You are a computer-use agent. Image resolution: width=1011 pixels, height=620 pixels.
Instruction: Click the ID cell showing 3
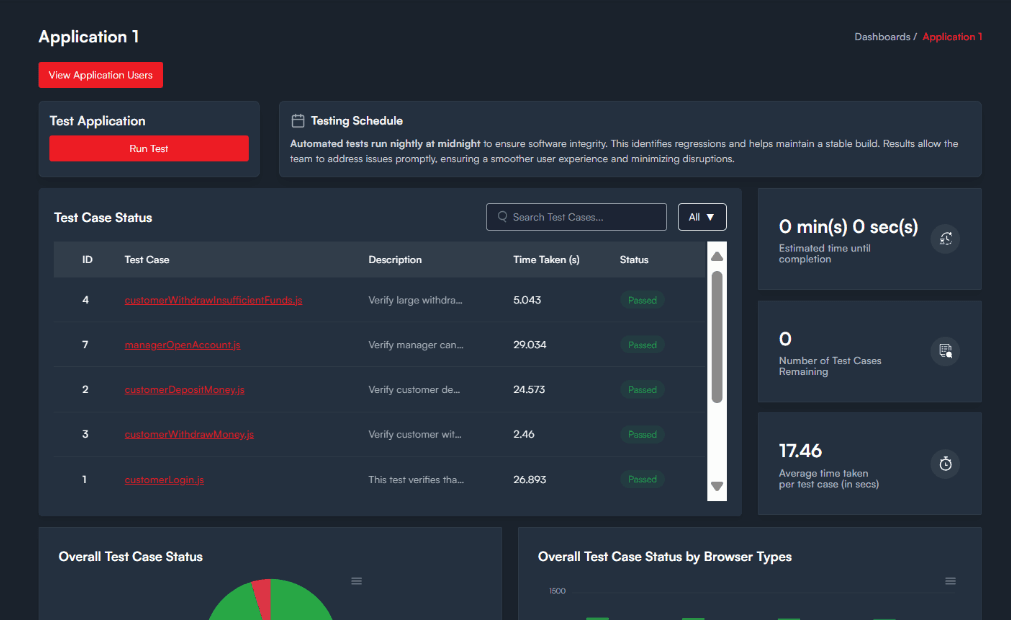pos(85,434)
